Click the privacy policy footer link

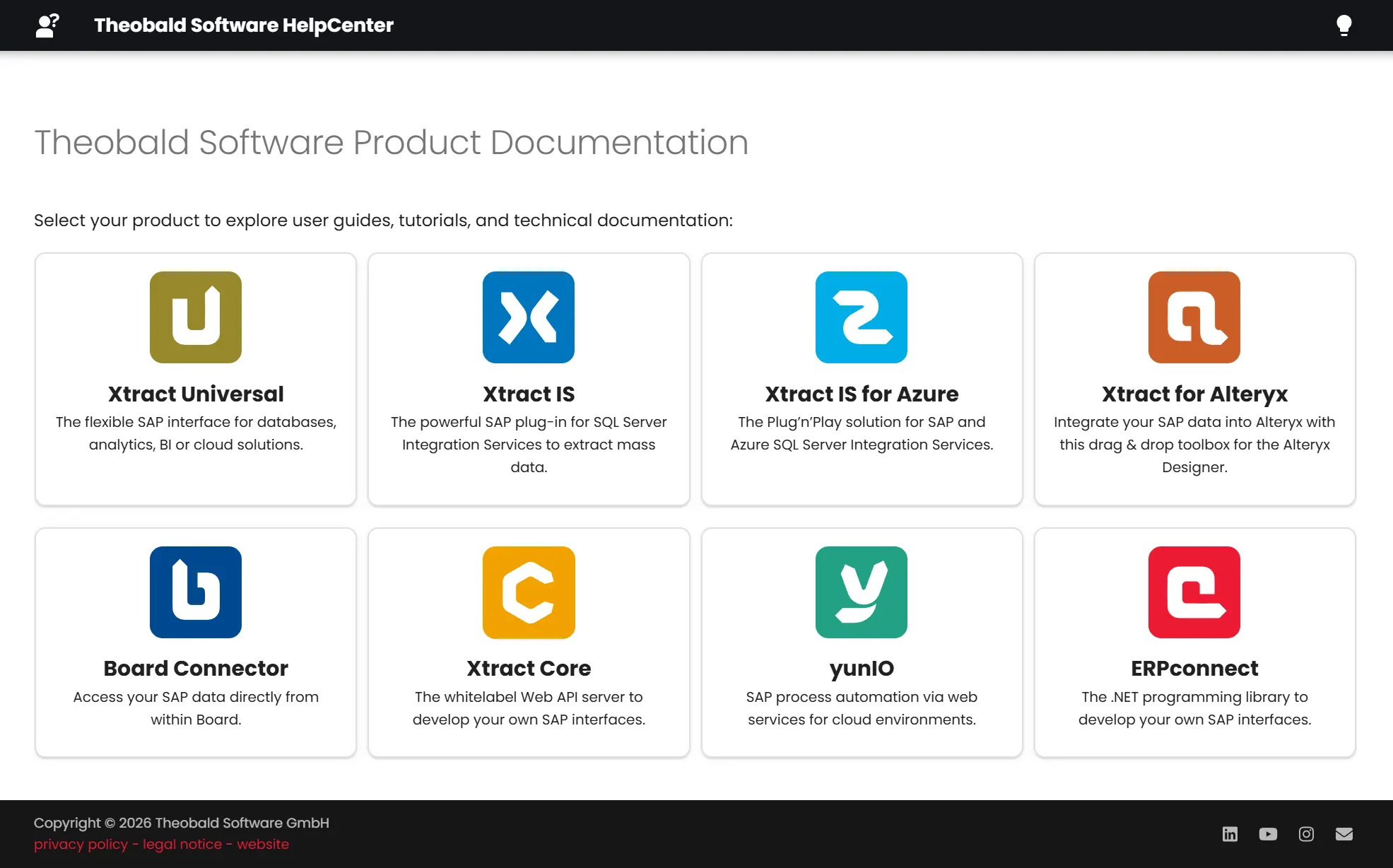point(81,844)
